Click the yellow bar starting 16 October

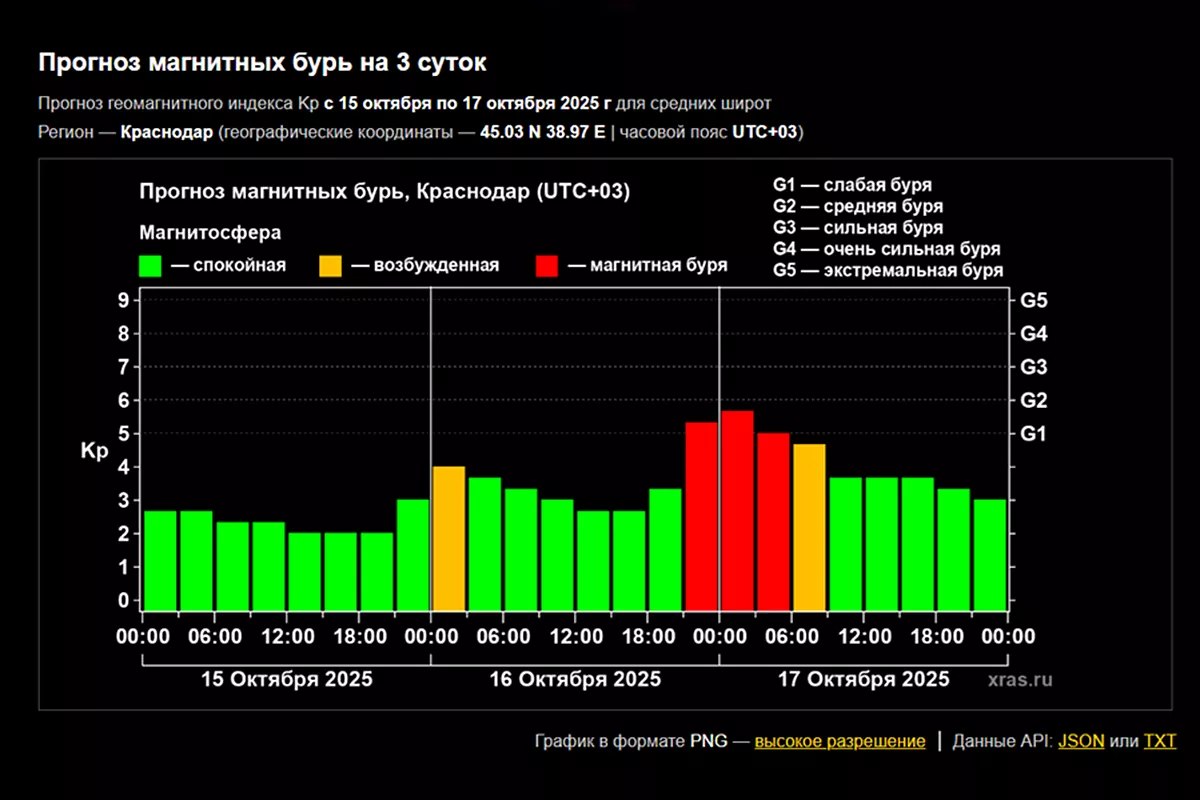pos(449,537)
